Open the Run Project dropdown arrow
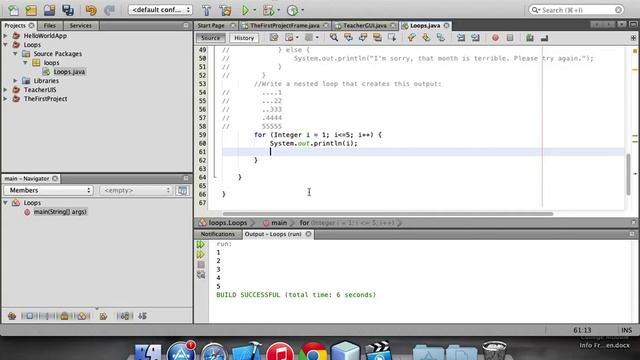 point(255,10)
